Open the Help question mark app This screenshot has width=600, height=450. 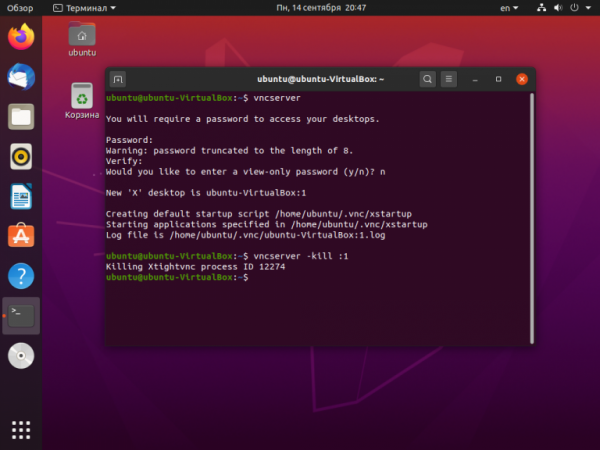coord(21,276)
